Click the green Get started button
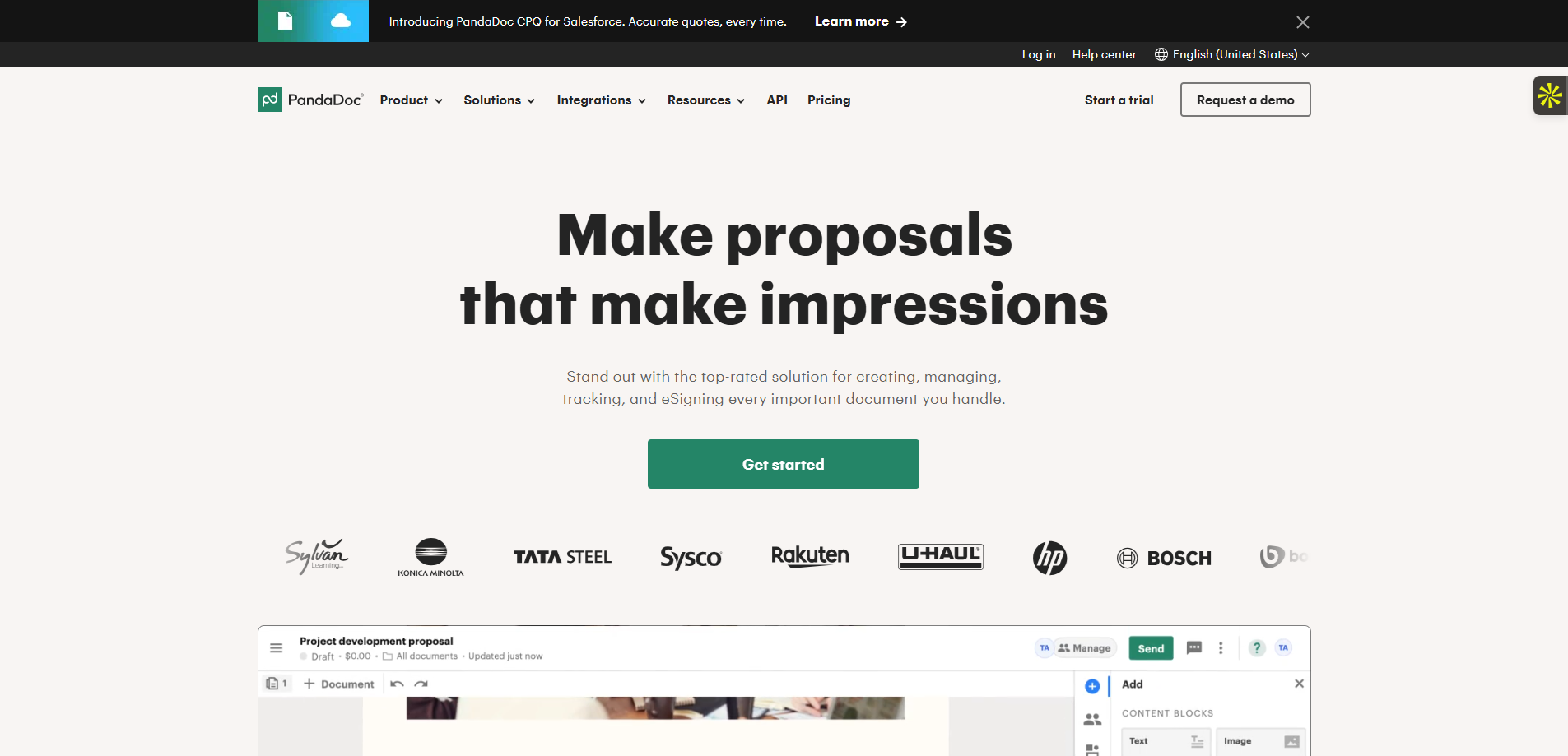Screen dimensions: 1568x756 [783, 464]
